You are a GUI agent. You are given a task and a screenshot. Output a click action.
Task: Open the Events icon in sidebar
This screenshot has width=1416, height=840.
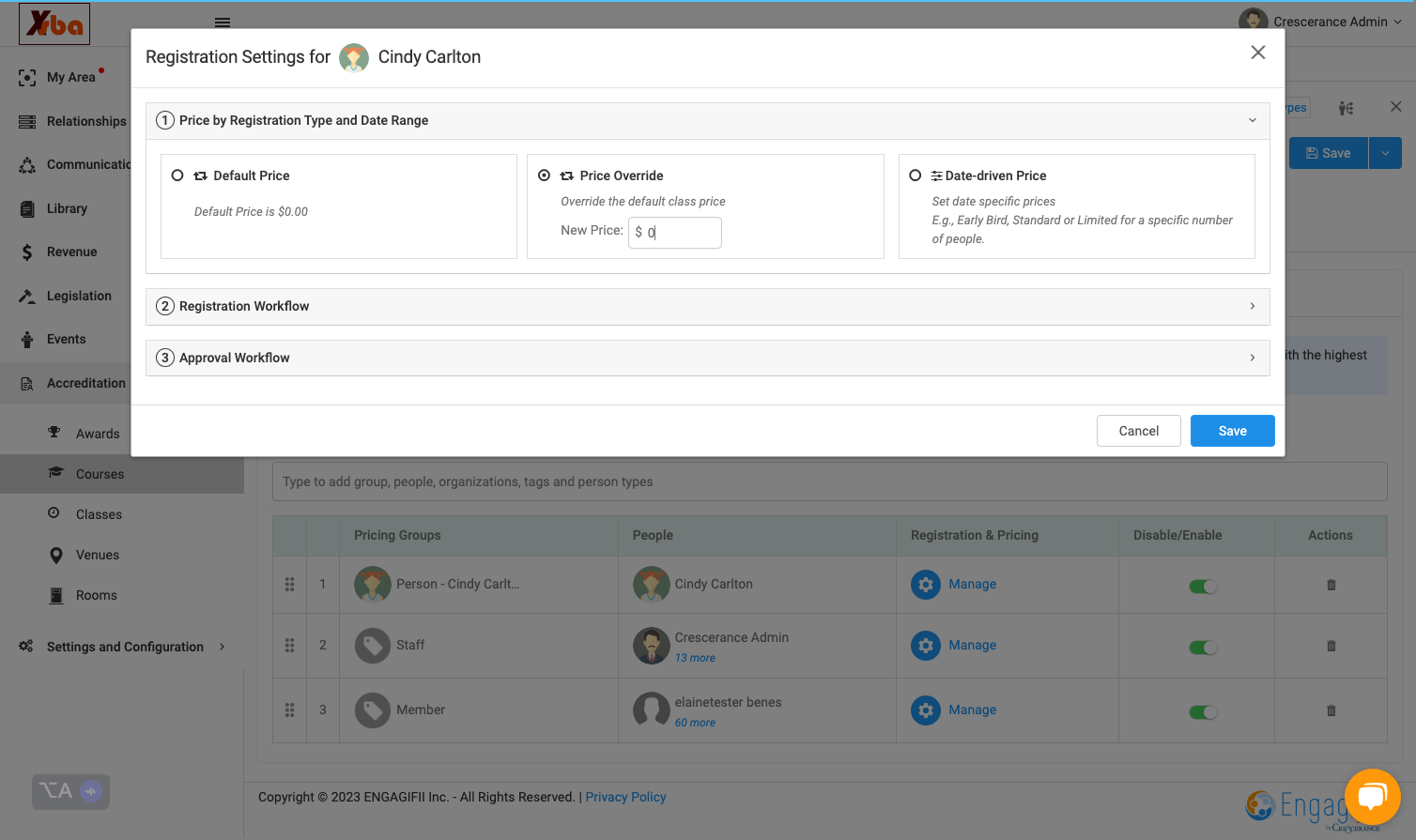tap(27, 340)
